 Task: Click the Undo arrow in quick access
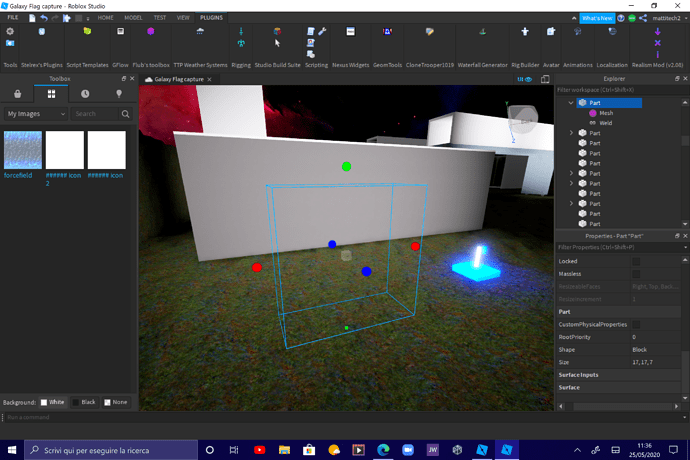coord(44,18)
